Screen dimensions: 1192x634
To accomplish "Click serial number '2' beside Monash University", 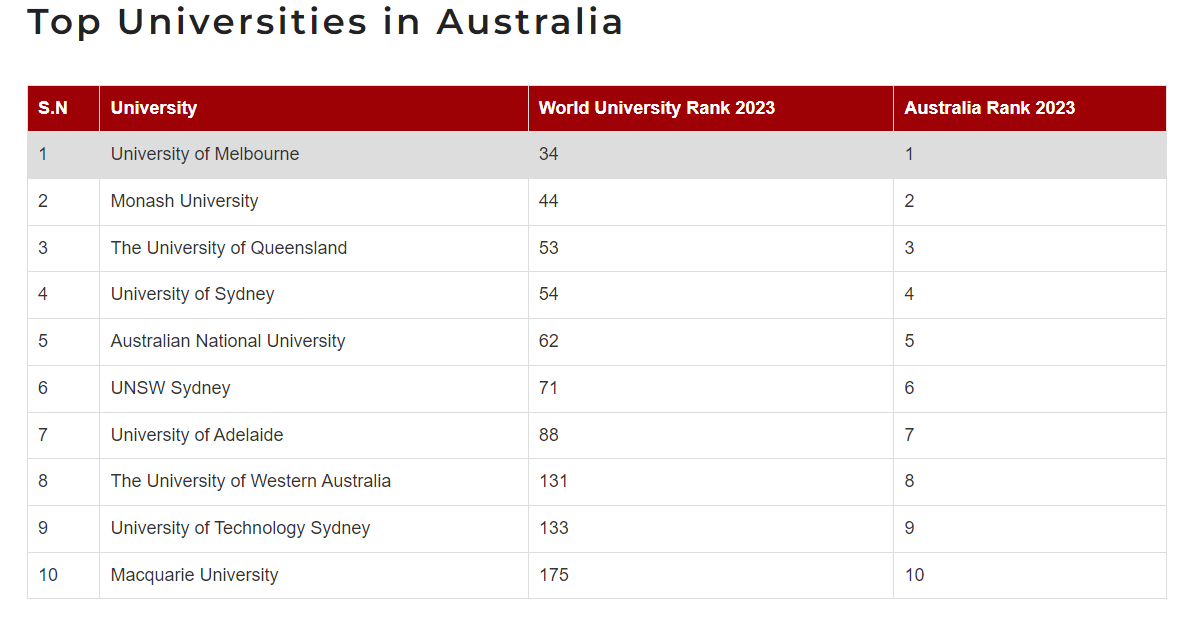I will point(43,201).
